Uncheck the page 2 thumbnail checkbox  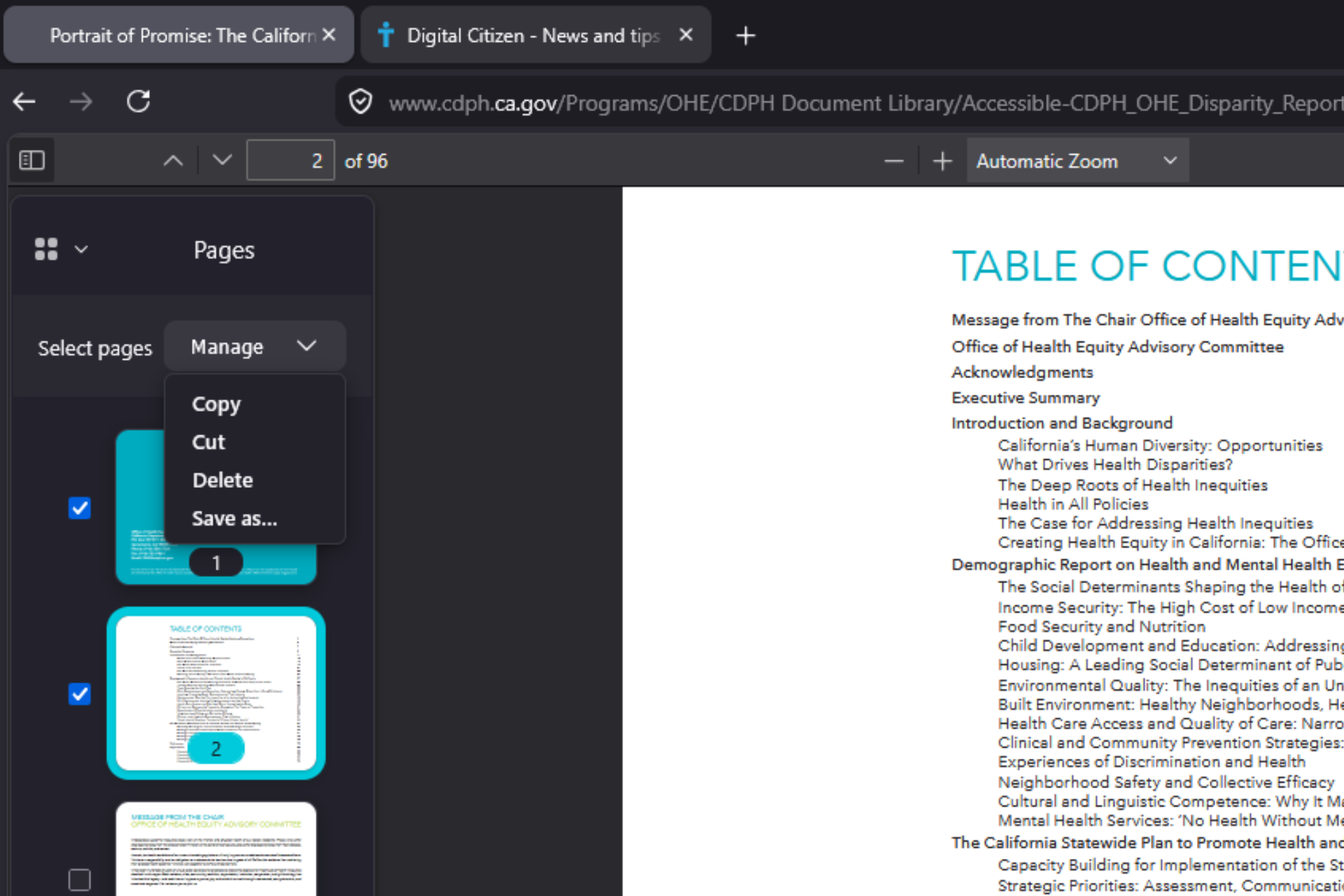(x=80, y=694)
